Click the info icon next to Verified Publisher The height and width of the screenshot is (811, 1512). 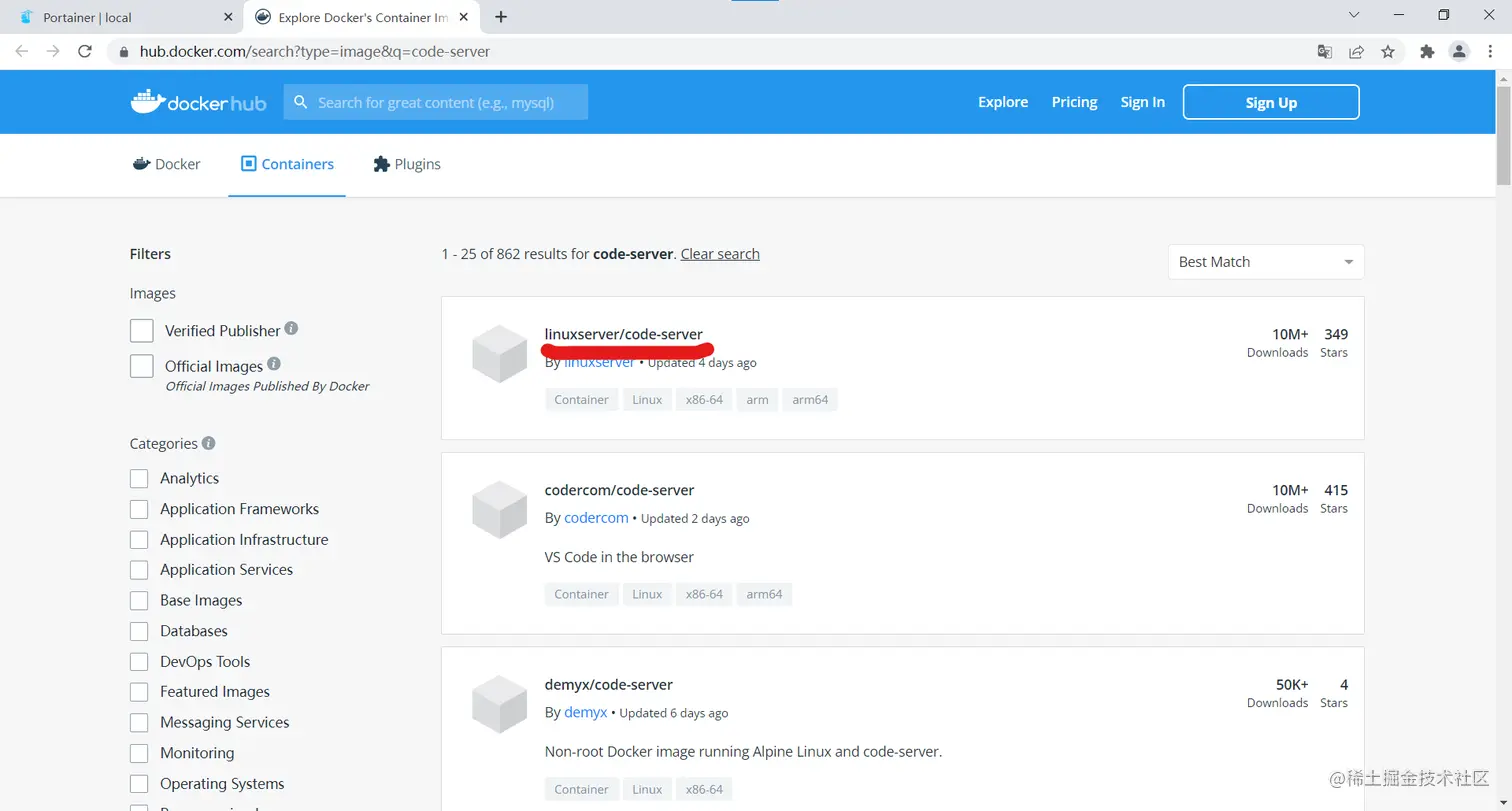coord(291,328)
